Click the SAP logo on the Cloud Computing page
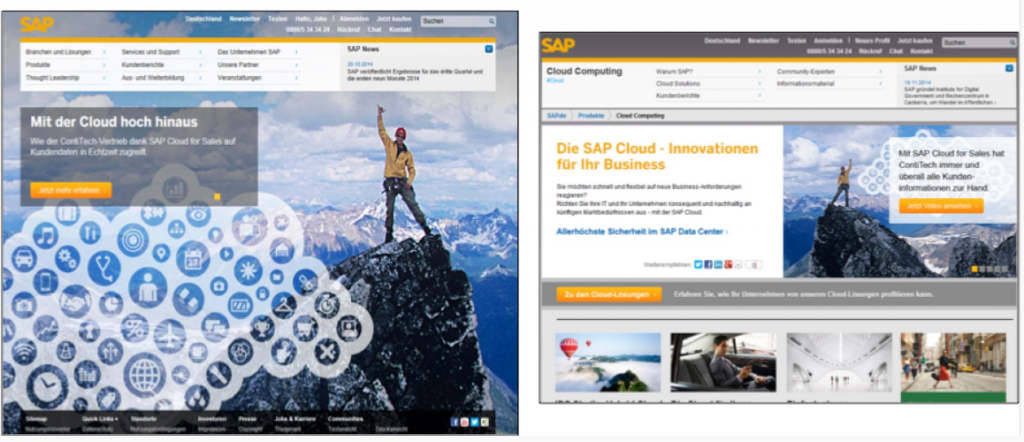This screenshot has height=442, width=1024. tap(558, 46)
